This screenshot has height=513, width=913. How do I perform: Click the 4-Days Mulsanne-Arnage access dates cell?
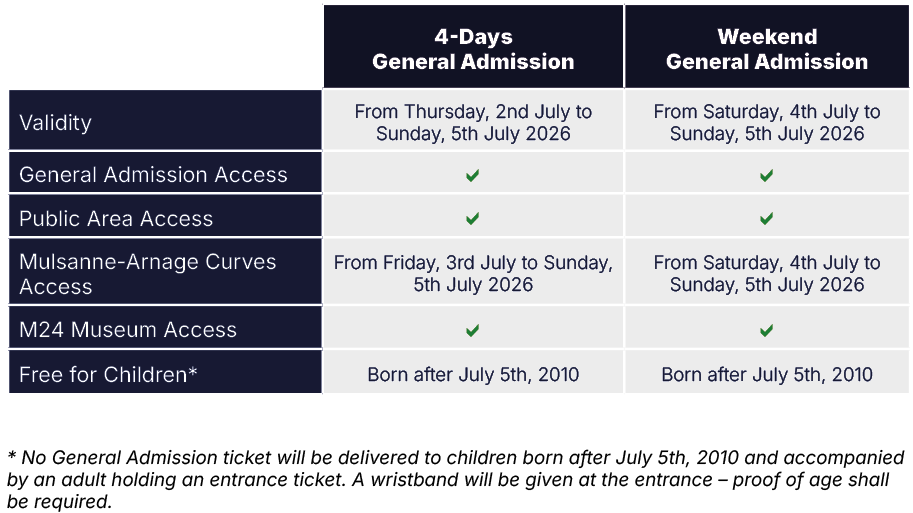pyautogui.click(x=473, y=274)
